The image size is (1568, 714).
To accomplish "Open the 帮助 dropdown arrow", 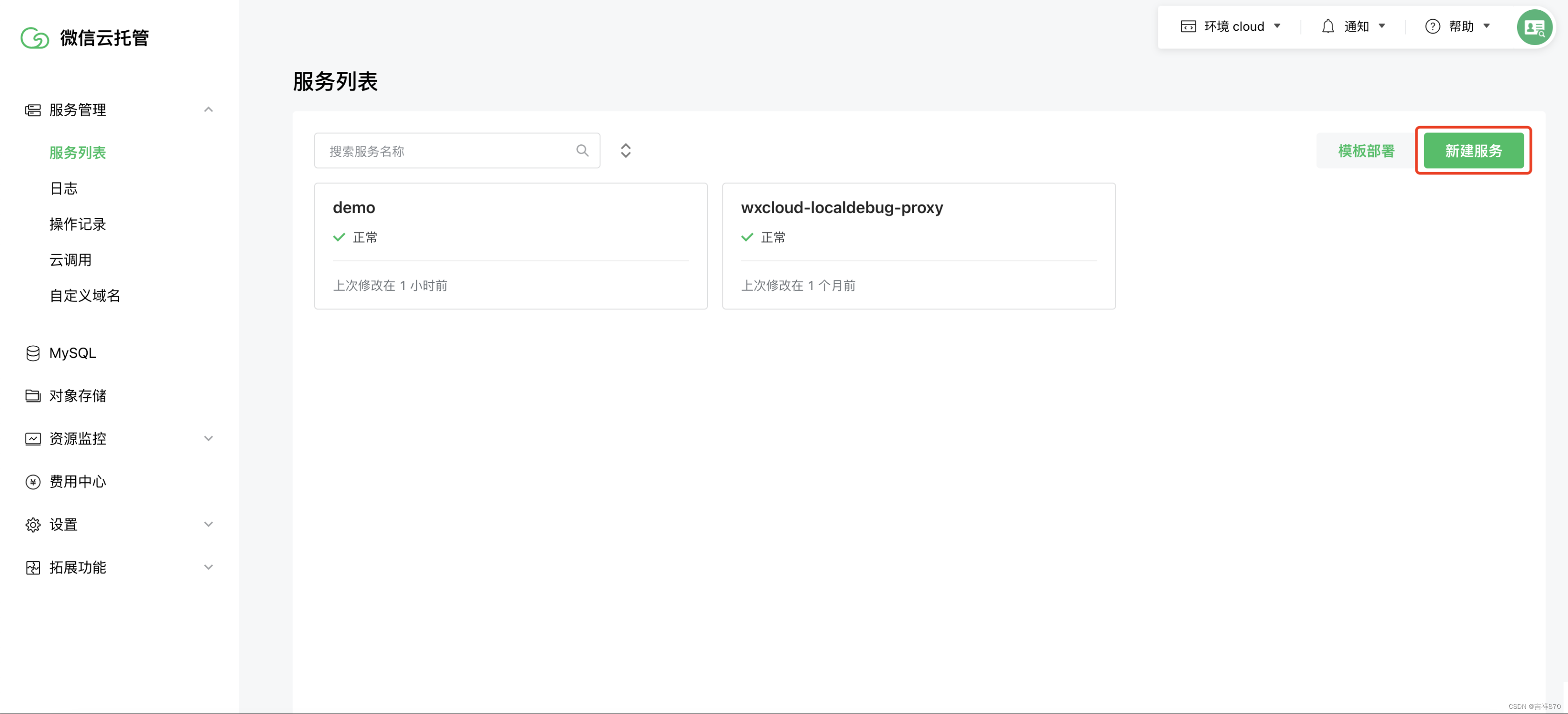I will click(1487, 26).
